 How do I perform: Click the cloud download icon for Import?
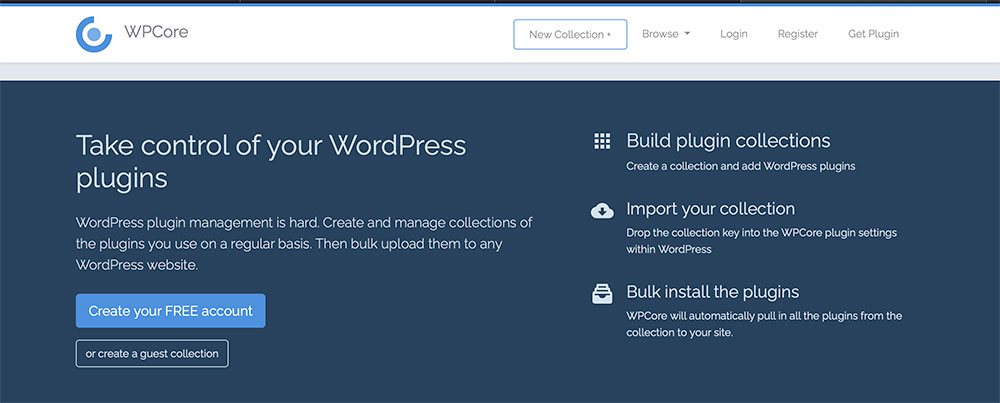602,210
